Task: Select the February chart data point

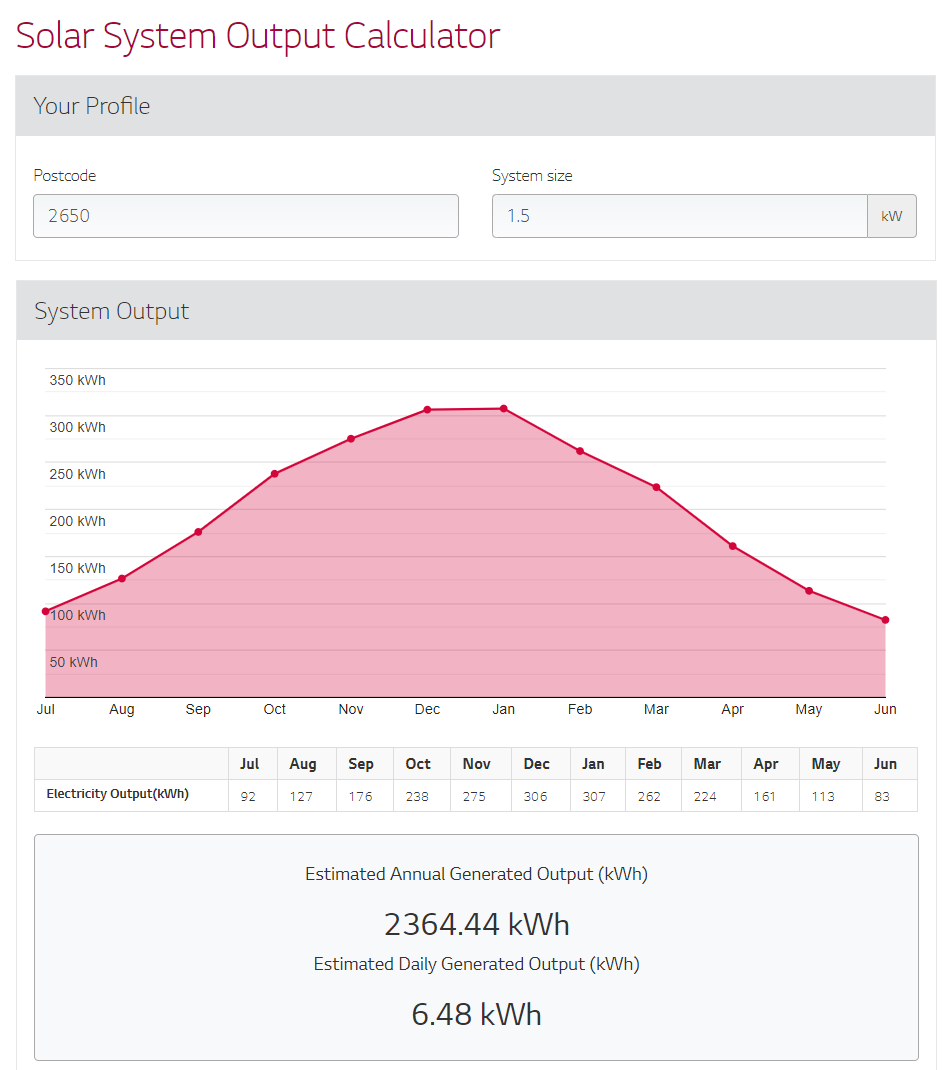Action: point(580,451)
